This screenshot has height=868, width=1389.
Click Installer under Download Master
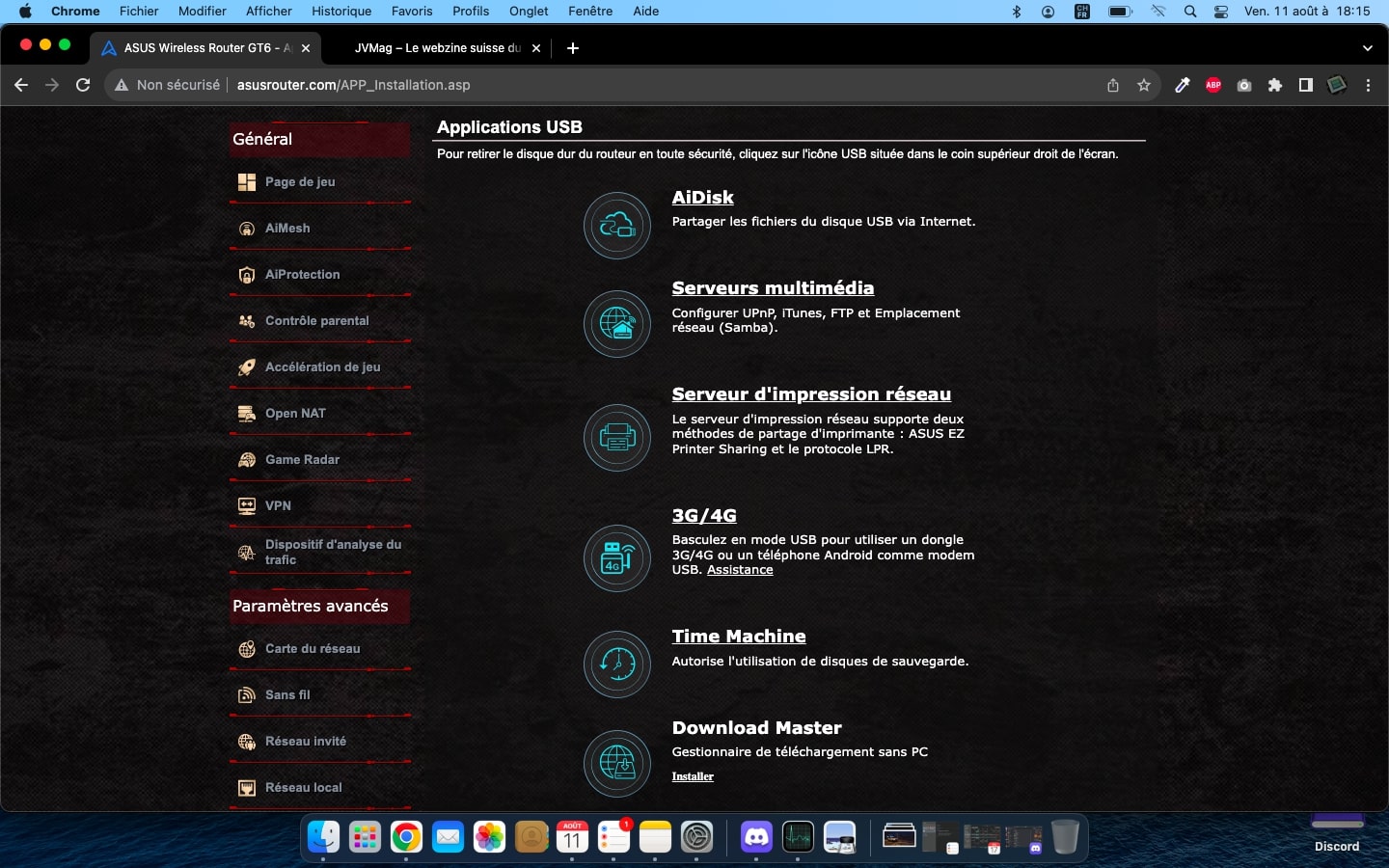tap(693, 776)
